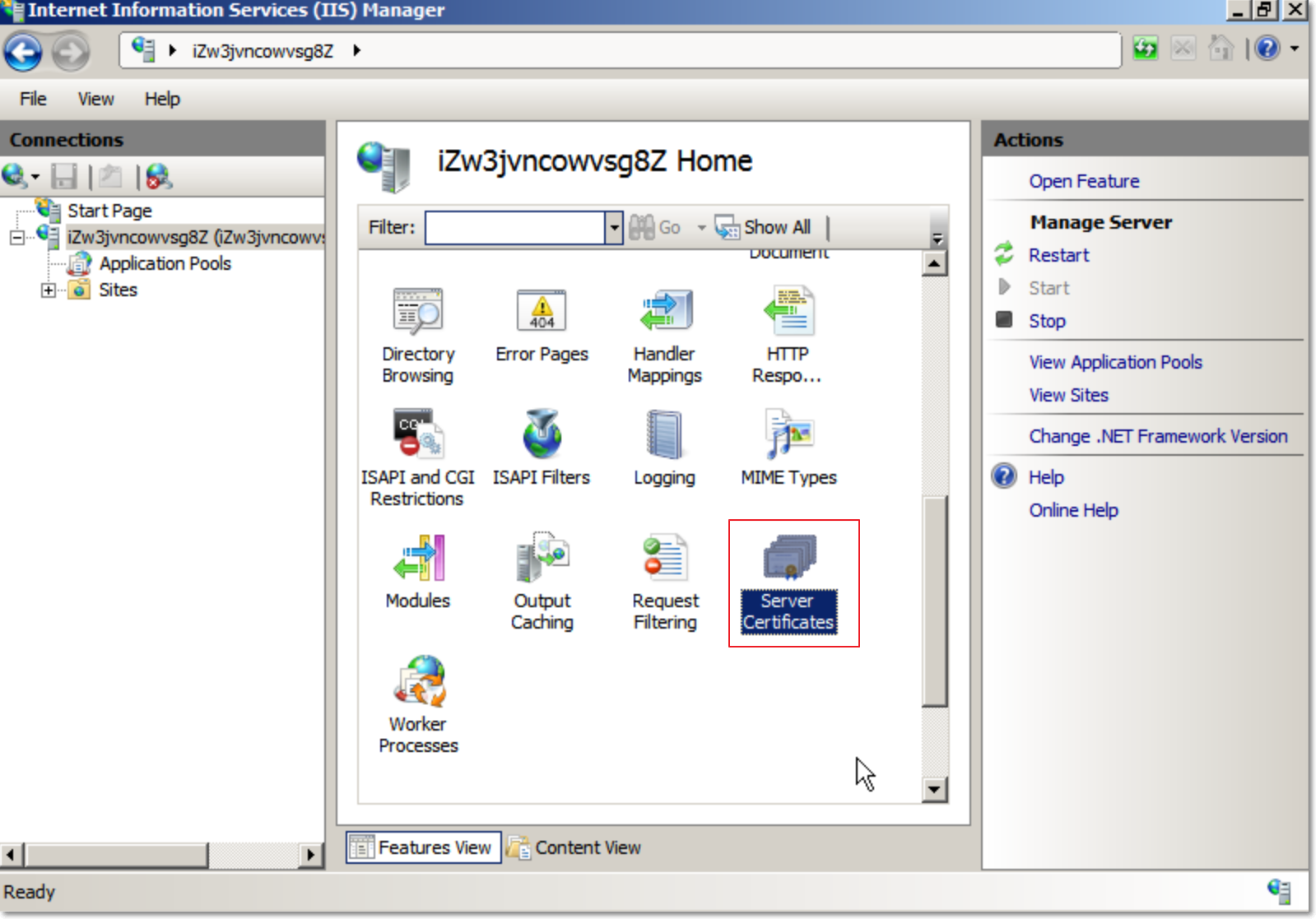This screenshot has width=1316, height=919.
Task: Click Restart under Manage Server
Action: coord(1058,255)
